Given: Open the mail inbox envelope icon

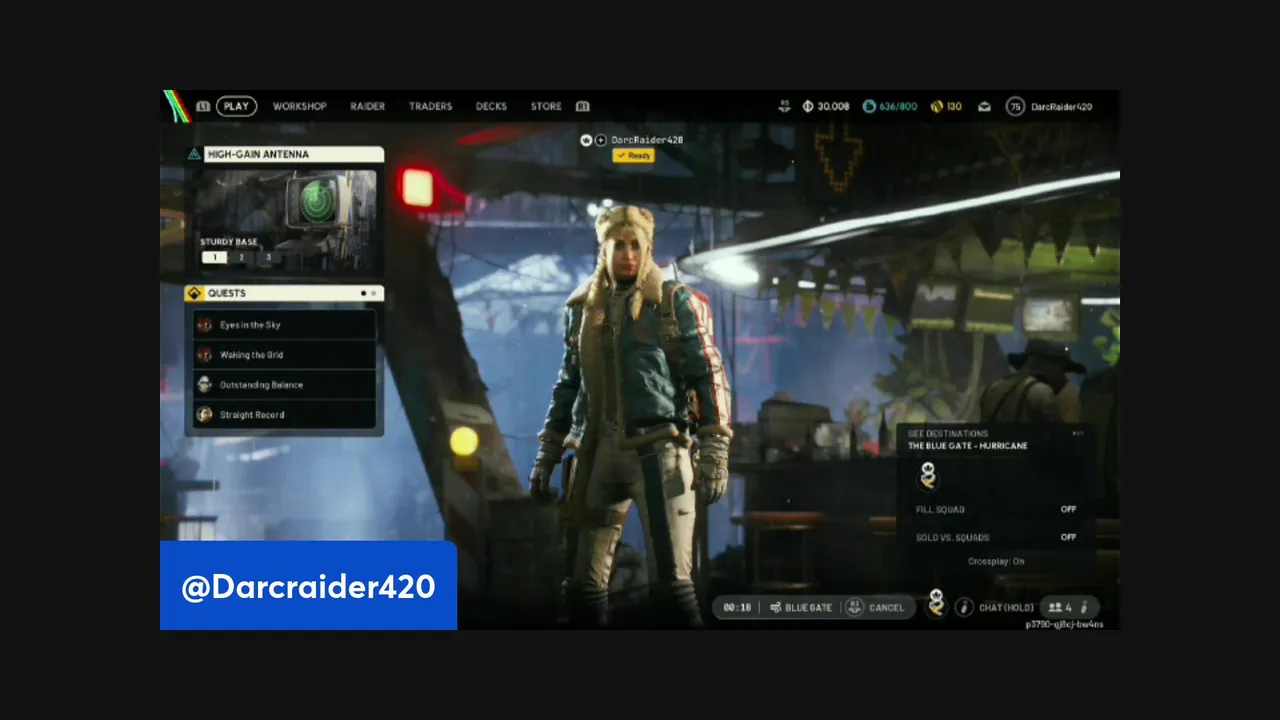Looking at the screenshot, I should pyautogui.click(x=984, y=106).
